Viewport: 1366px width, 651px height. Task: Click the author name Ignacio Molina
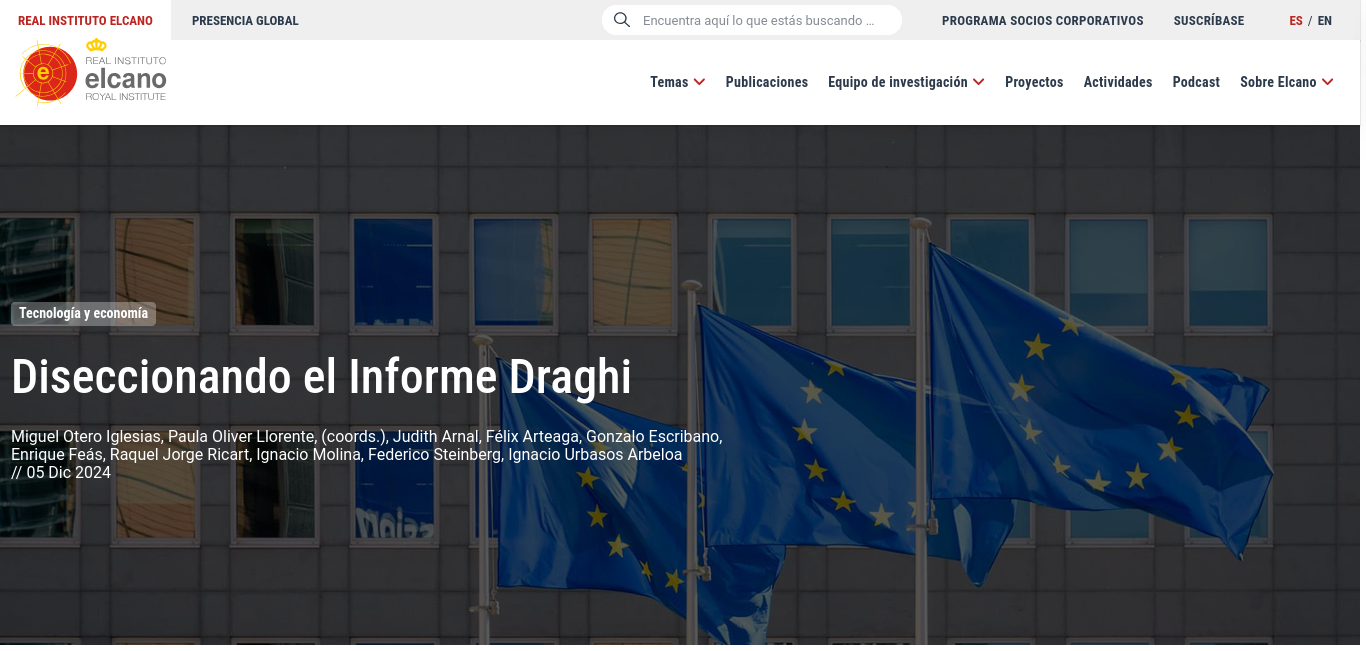[308, 454]
